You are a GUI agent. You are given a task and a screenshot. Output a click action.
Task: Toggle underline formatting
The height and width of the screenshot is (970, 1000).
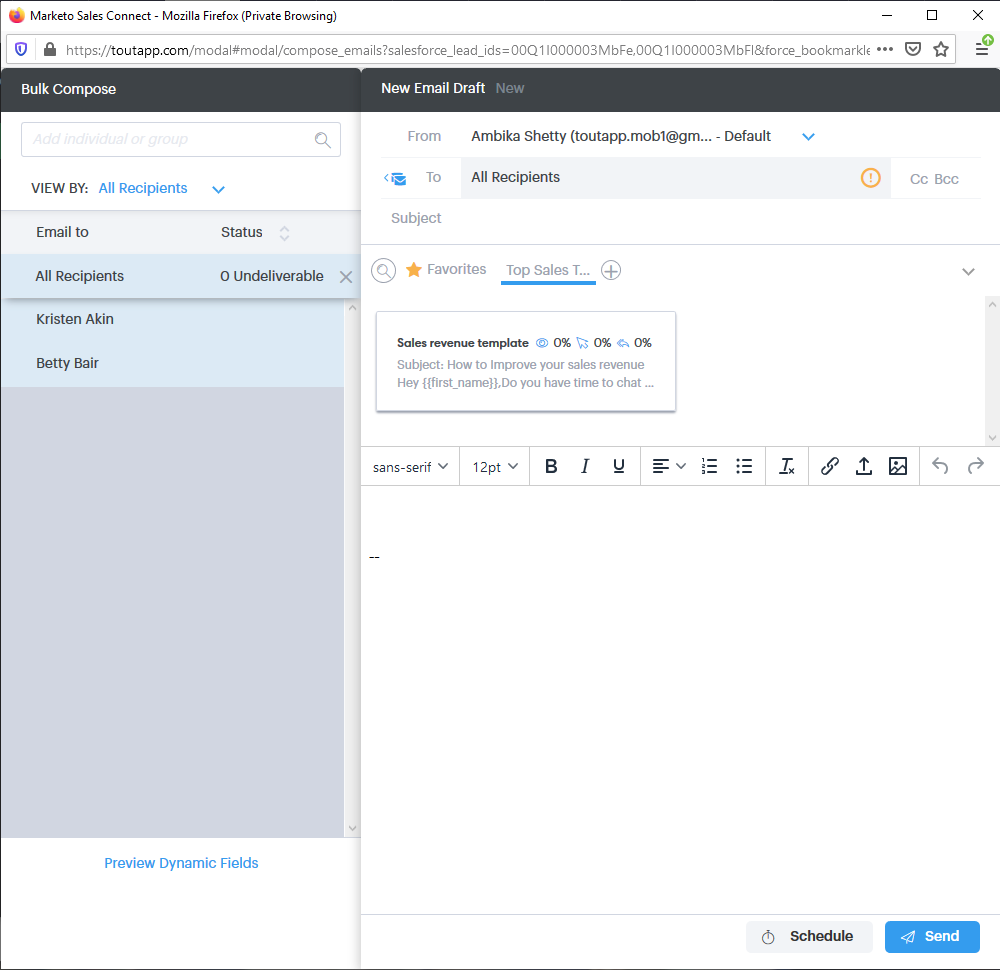[x=619, y=466]
